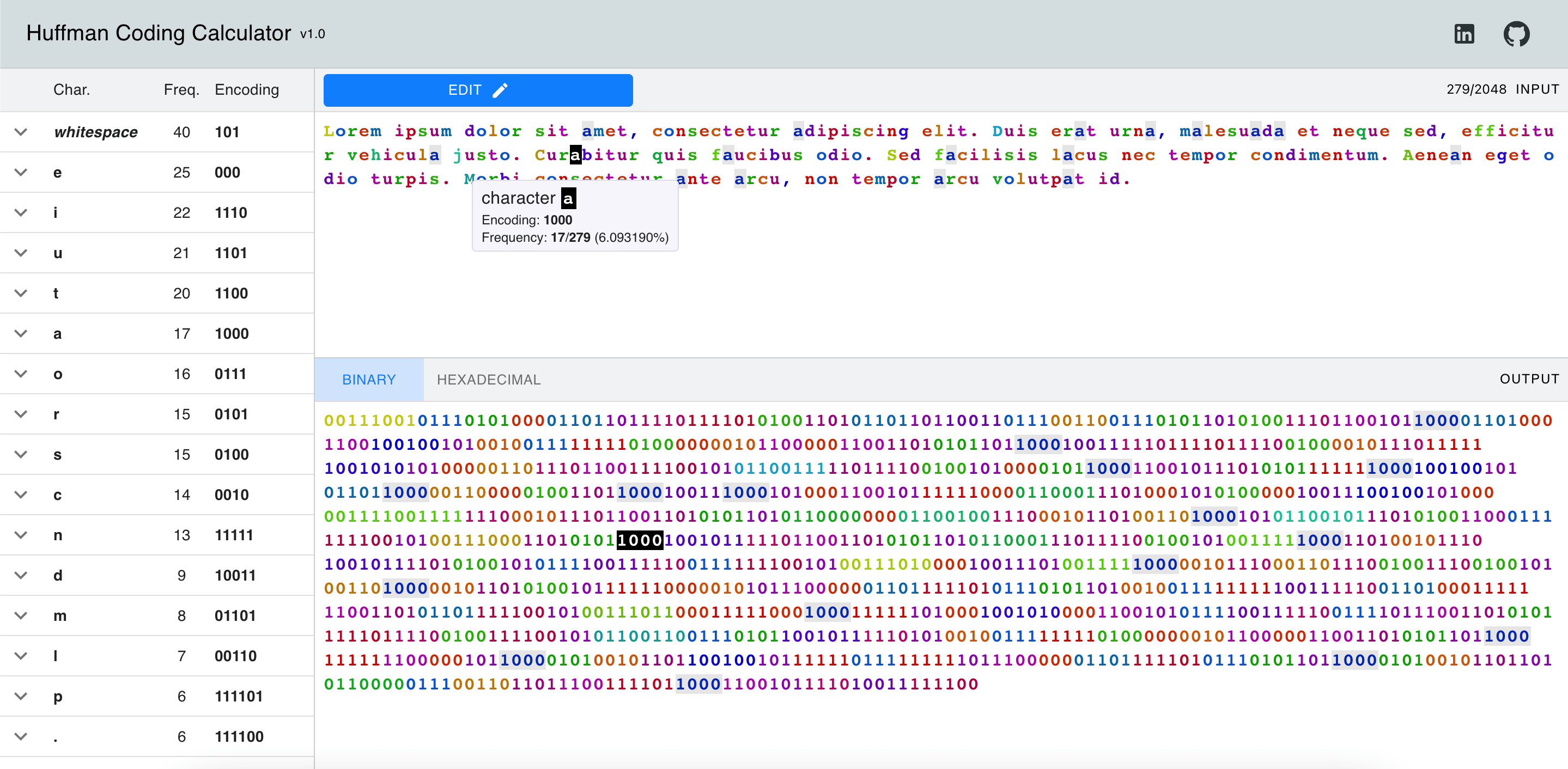The height and width of the screenshot is (769, 1568).
Task: Click encoding value 111100 for period
Action: pyautogui.click(x=239, y=736)
